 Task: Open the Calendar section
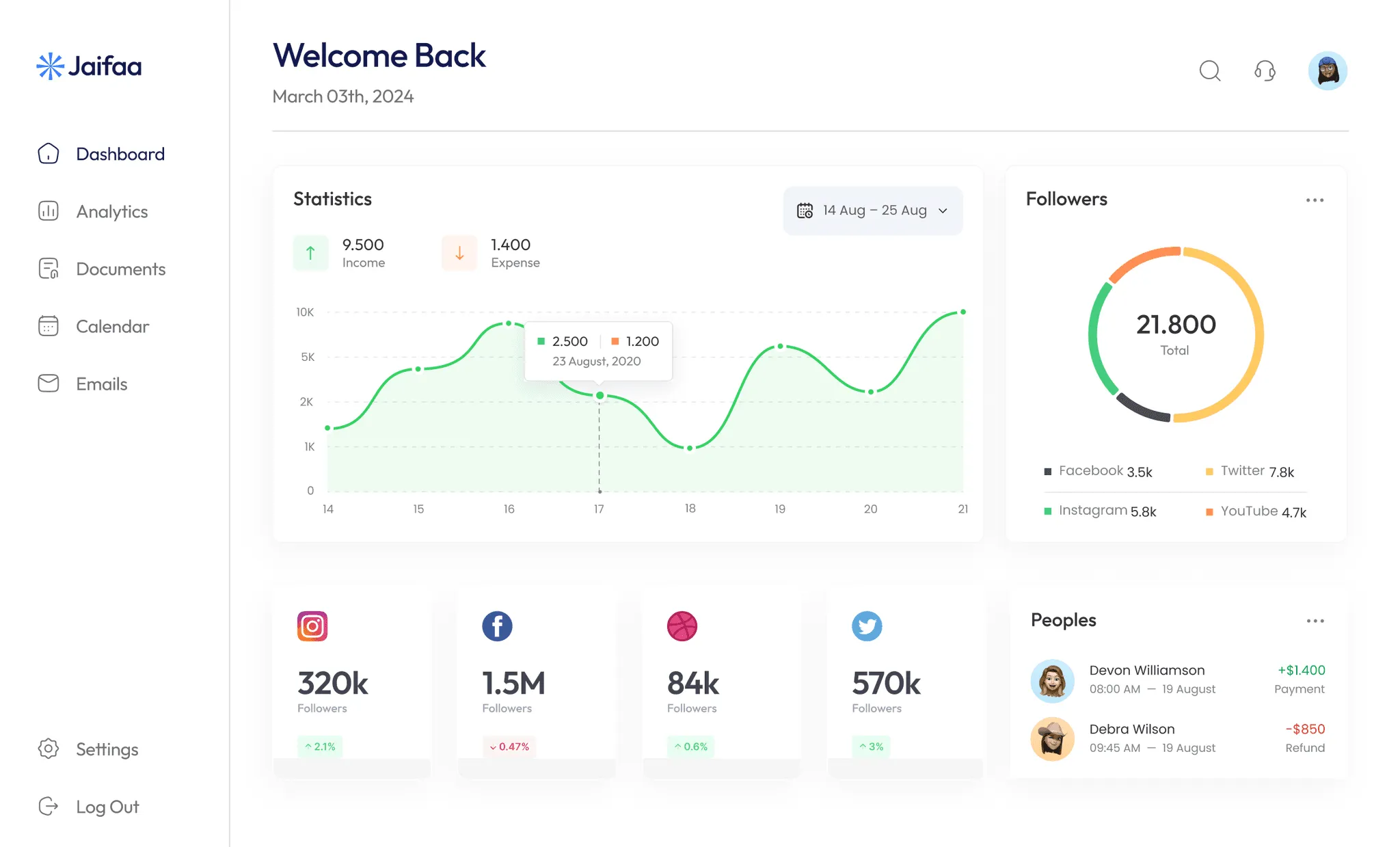[112, 326]
